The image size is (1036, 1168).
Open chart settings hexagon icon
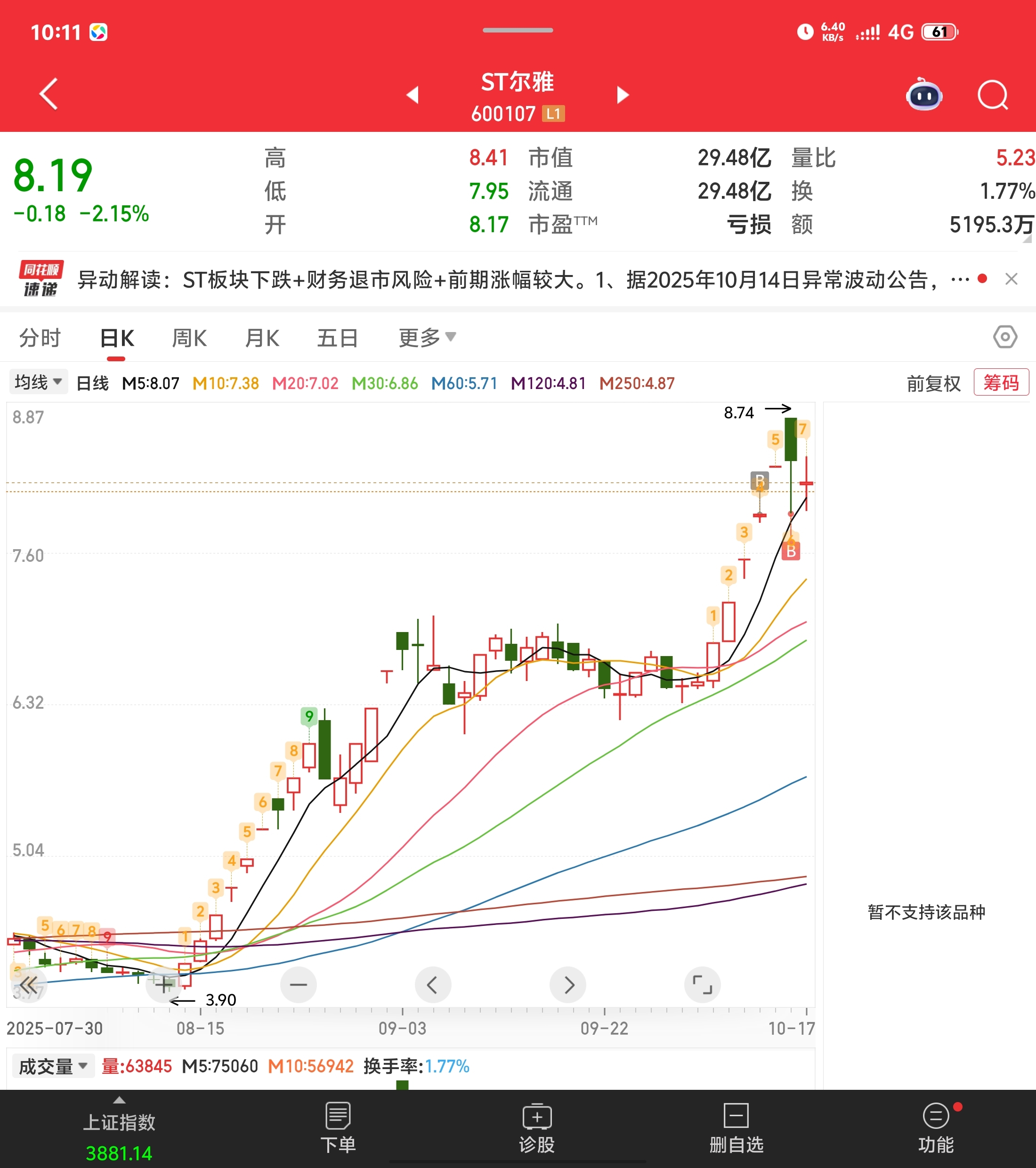point(1004,337)
